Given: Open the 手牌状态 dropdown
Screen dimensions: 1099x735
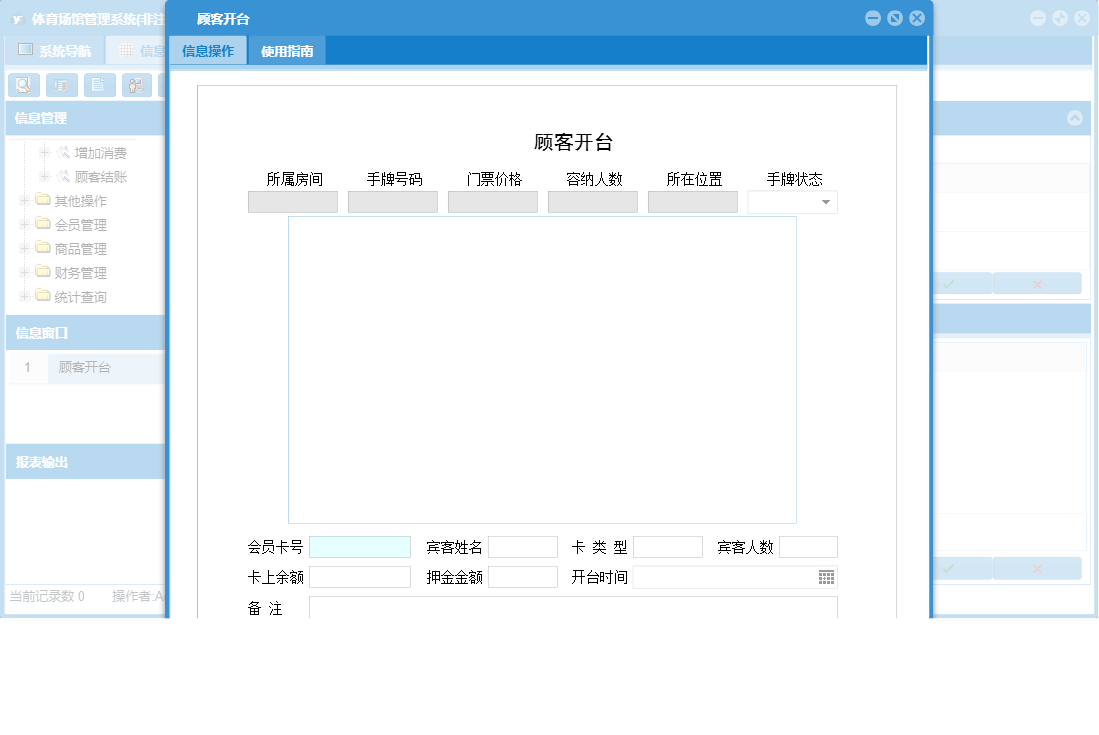Looking at the screenshot, I should 828,201.
